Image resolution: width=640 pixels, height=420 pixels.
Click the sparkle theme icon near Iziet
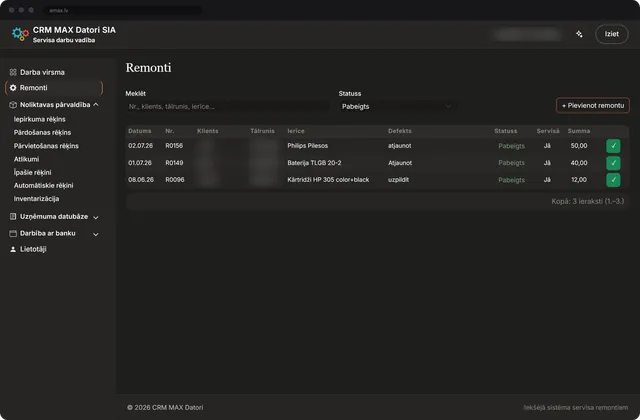(579, 34)
